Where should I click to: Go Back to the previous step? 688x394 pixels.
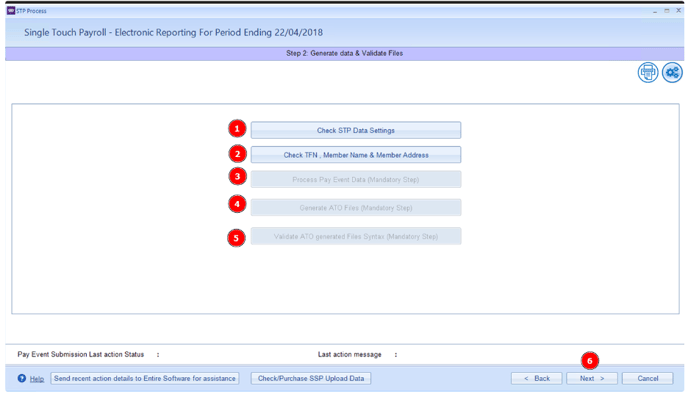(536, 378)
